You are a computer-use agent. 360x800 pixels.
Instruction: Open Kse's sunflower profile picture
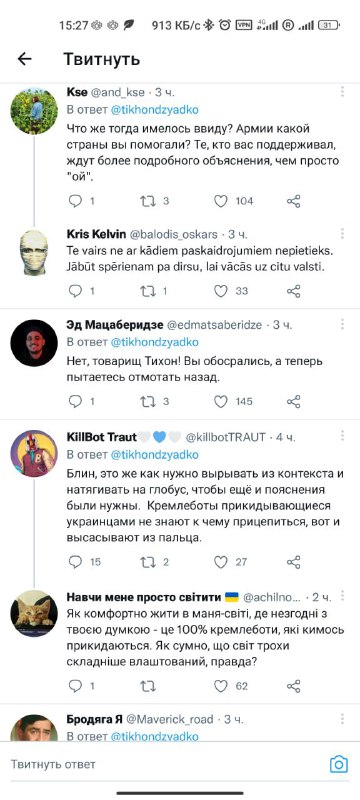[x=34, y=111]
